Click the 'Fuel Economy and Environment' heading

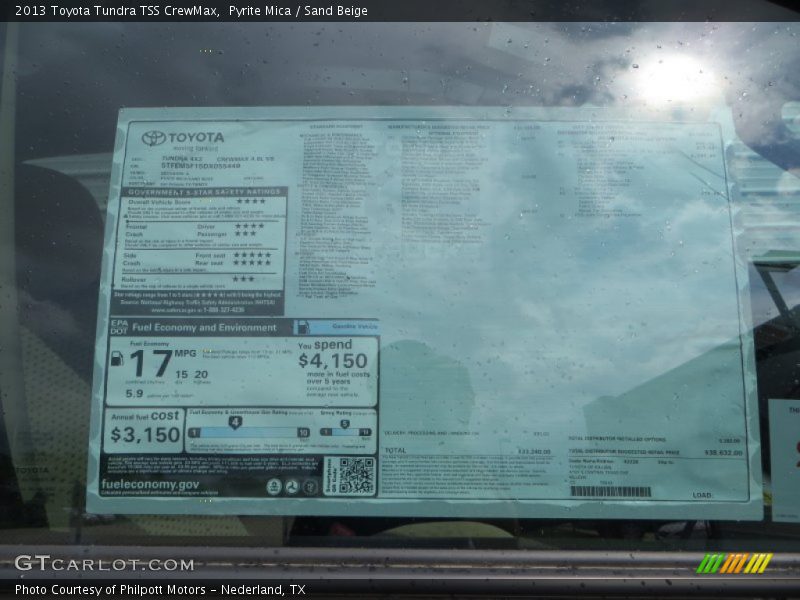point(204,328)
